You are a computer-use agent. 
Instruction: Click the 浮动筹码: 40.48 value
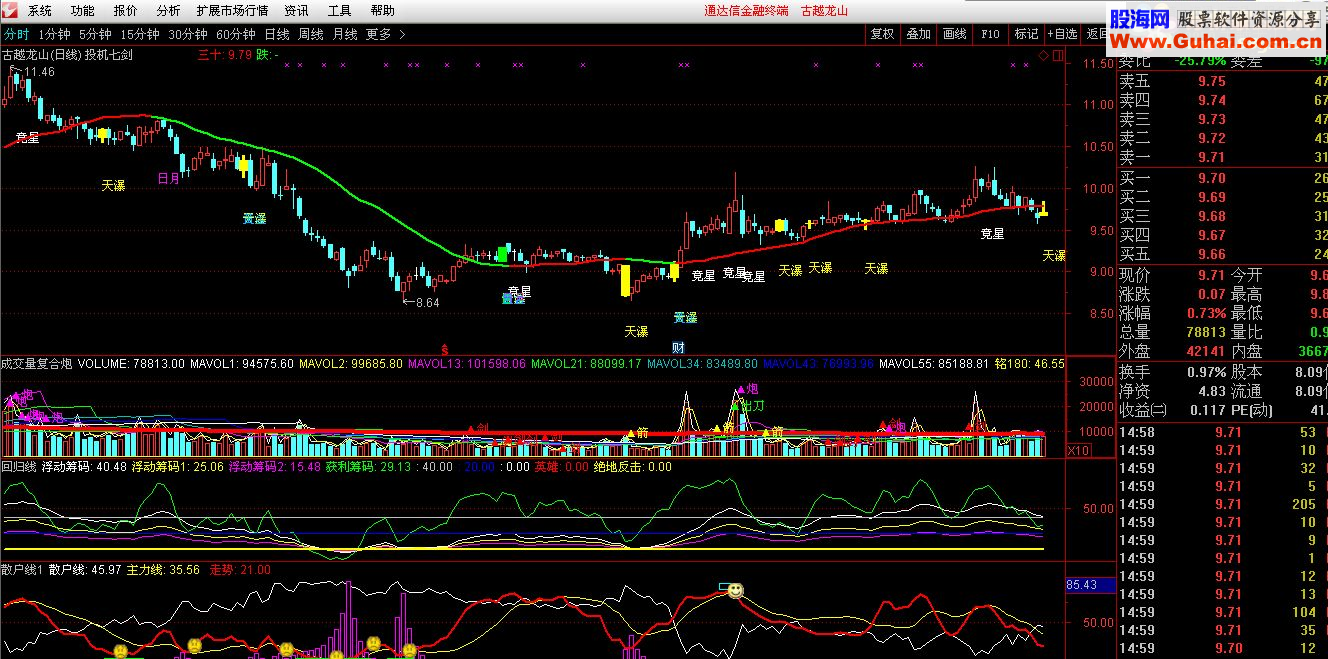84,466
